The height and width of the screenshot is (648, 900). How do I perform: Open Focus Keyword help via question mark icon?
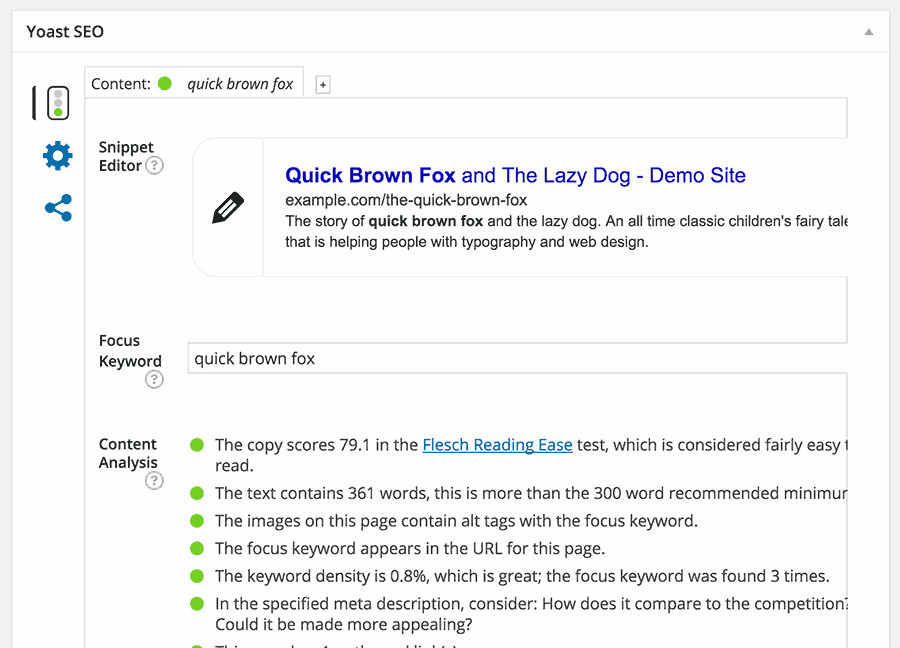(154, 380)
